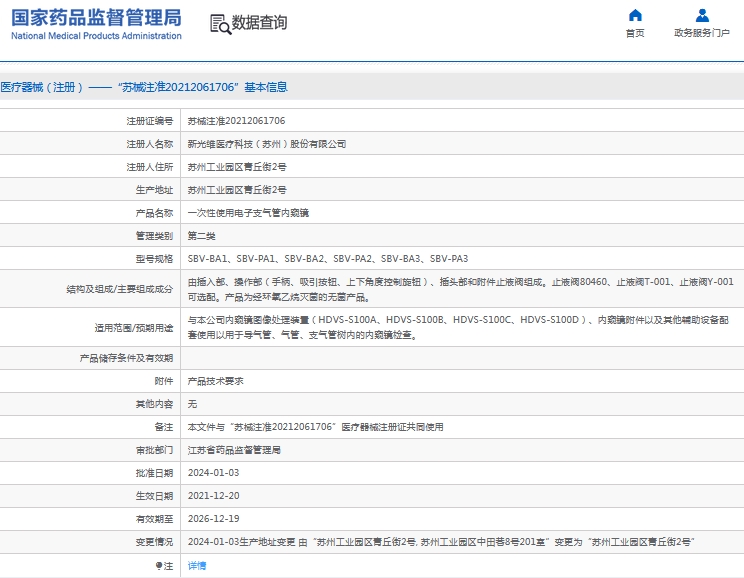Click the 数据查询 search document icon
The width and height of the screenshot is (744, 578).
tap(221, 25)
